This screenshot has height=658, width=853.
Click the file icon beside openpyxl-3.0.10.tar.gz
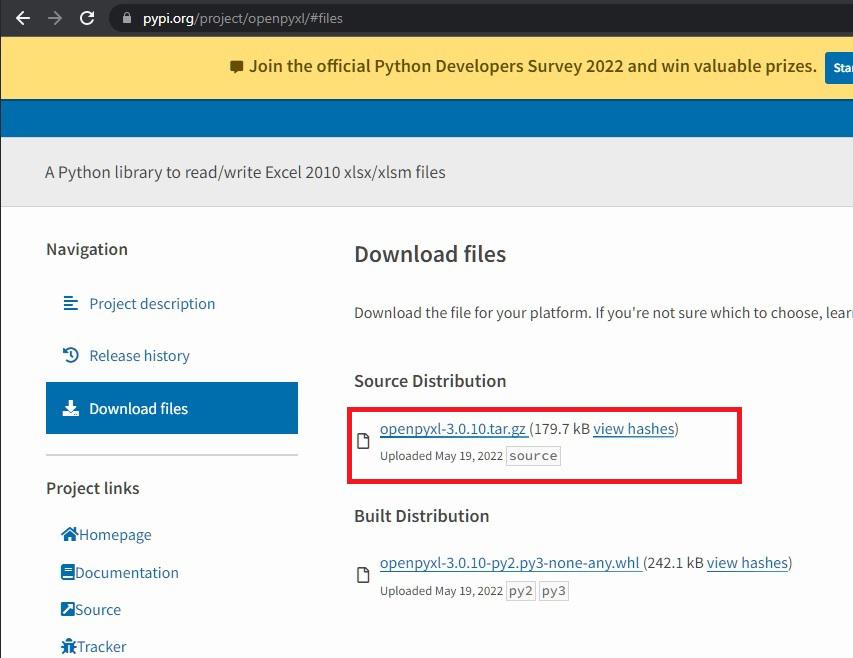coord(363,440)
